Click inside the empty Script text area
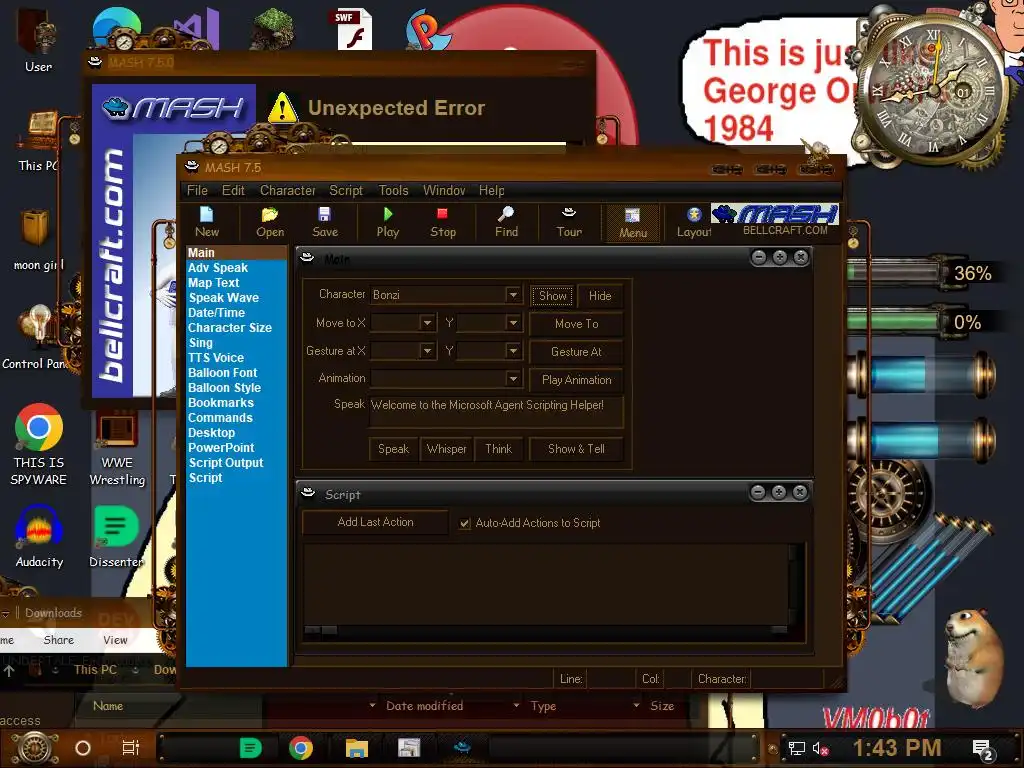The image size is (1024, 768). point(546,583)
